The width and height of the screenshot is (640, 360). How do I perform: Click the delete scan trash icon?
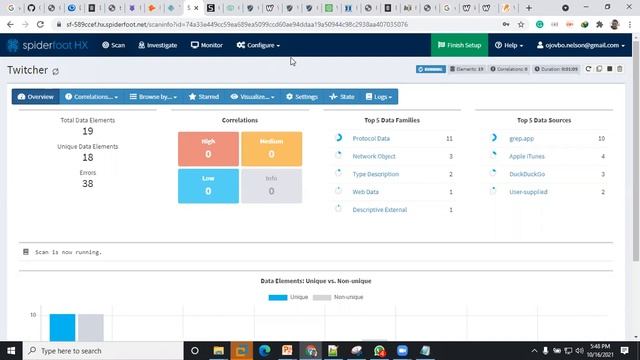[x=620, y=69]
